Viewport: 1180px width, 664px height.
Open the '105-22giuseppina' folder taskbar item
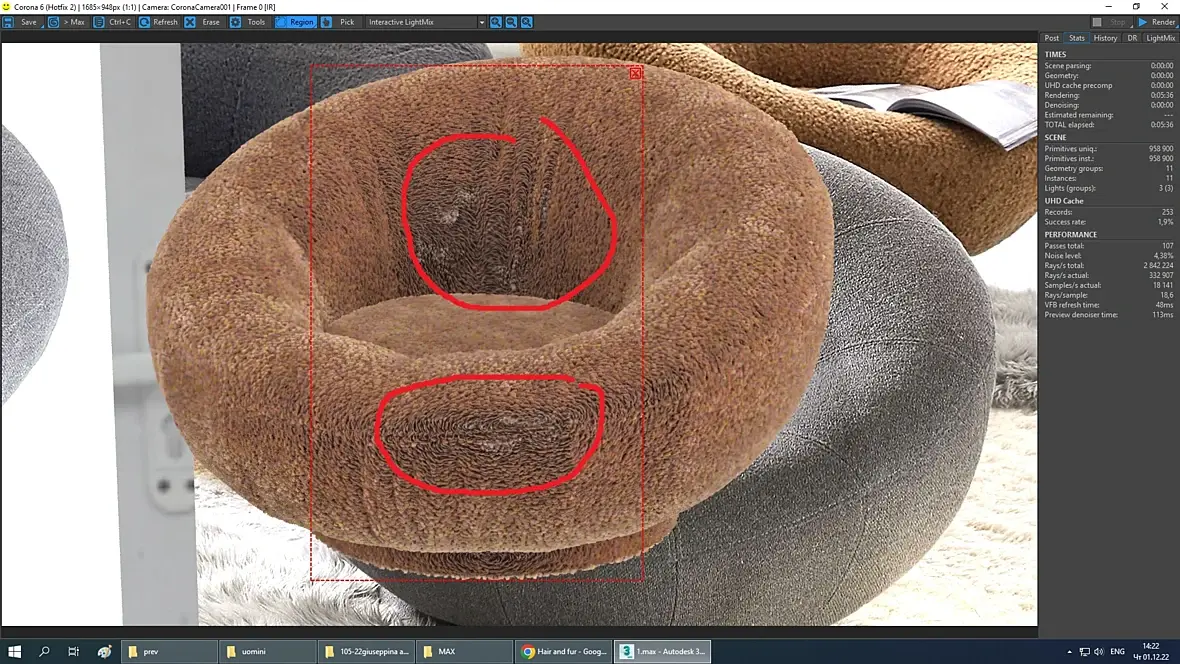(x=366, y=651)
